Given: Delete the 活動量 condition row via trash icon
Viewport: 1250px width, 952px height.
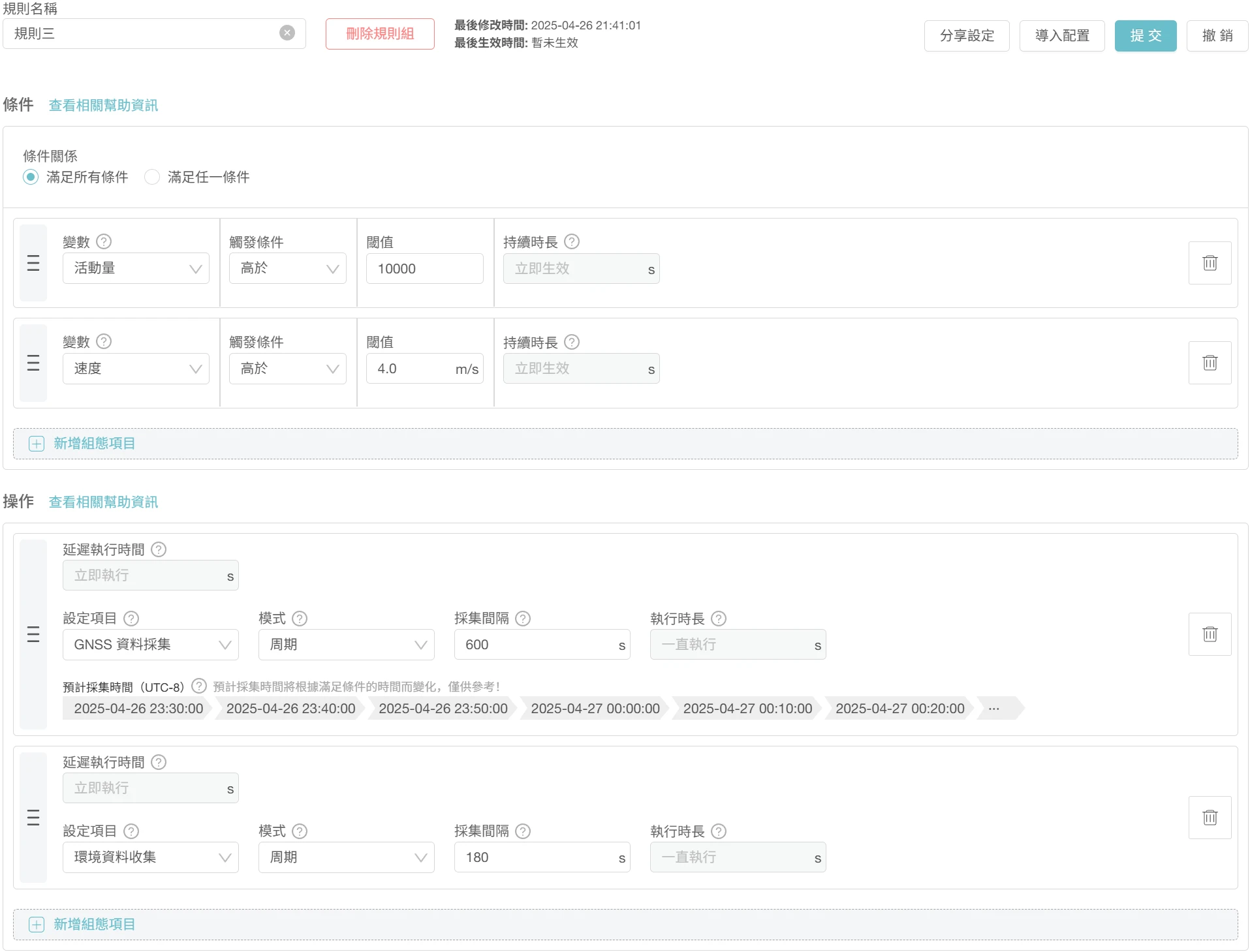Looking at the screenshot, I should (1210, 263).
